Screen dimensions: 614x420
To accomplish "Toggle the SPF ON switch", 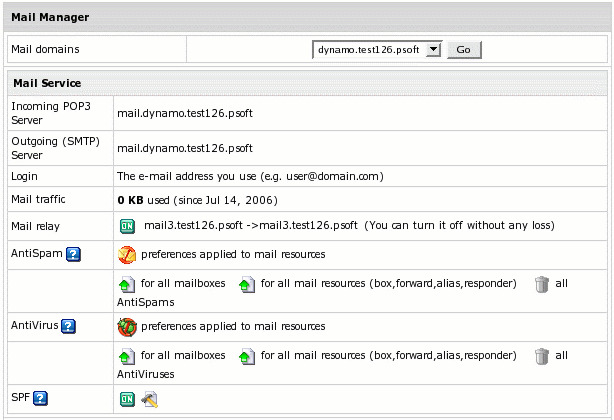I will (127, 399).
